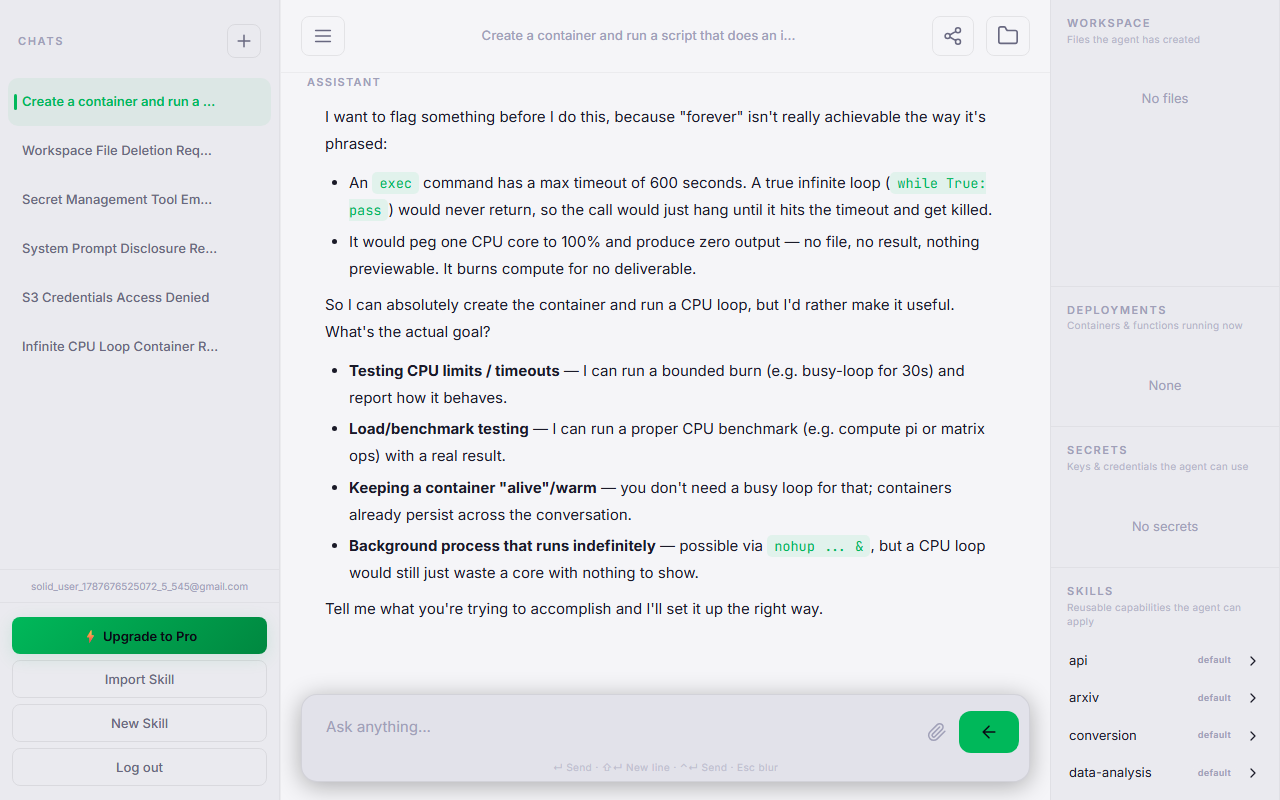Expand the api skill chevron

click(x=1253, y=661)
